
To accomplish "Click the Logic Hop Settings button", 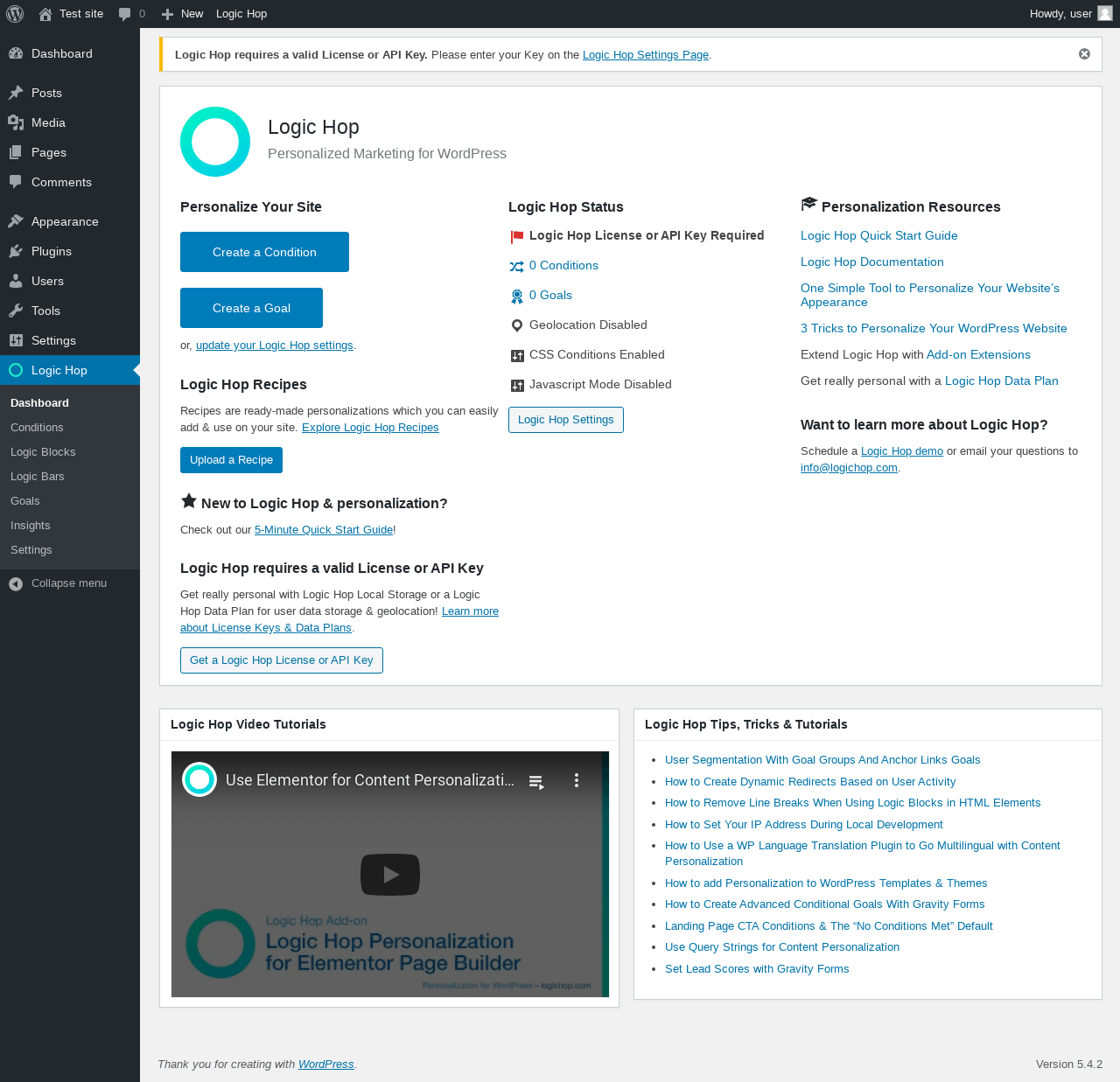I will (x=566, y=420).
